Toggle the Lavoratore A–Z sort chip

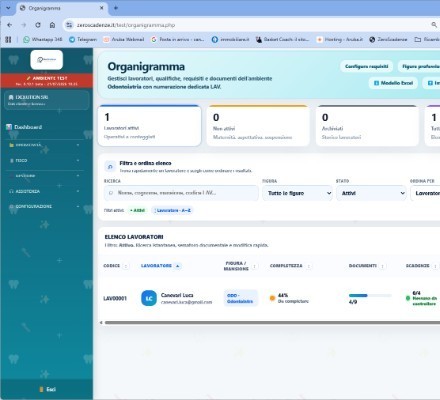(173, 210)
